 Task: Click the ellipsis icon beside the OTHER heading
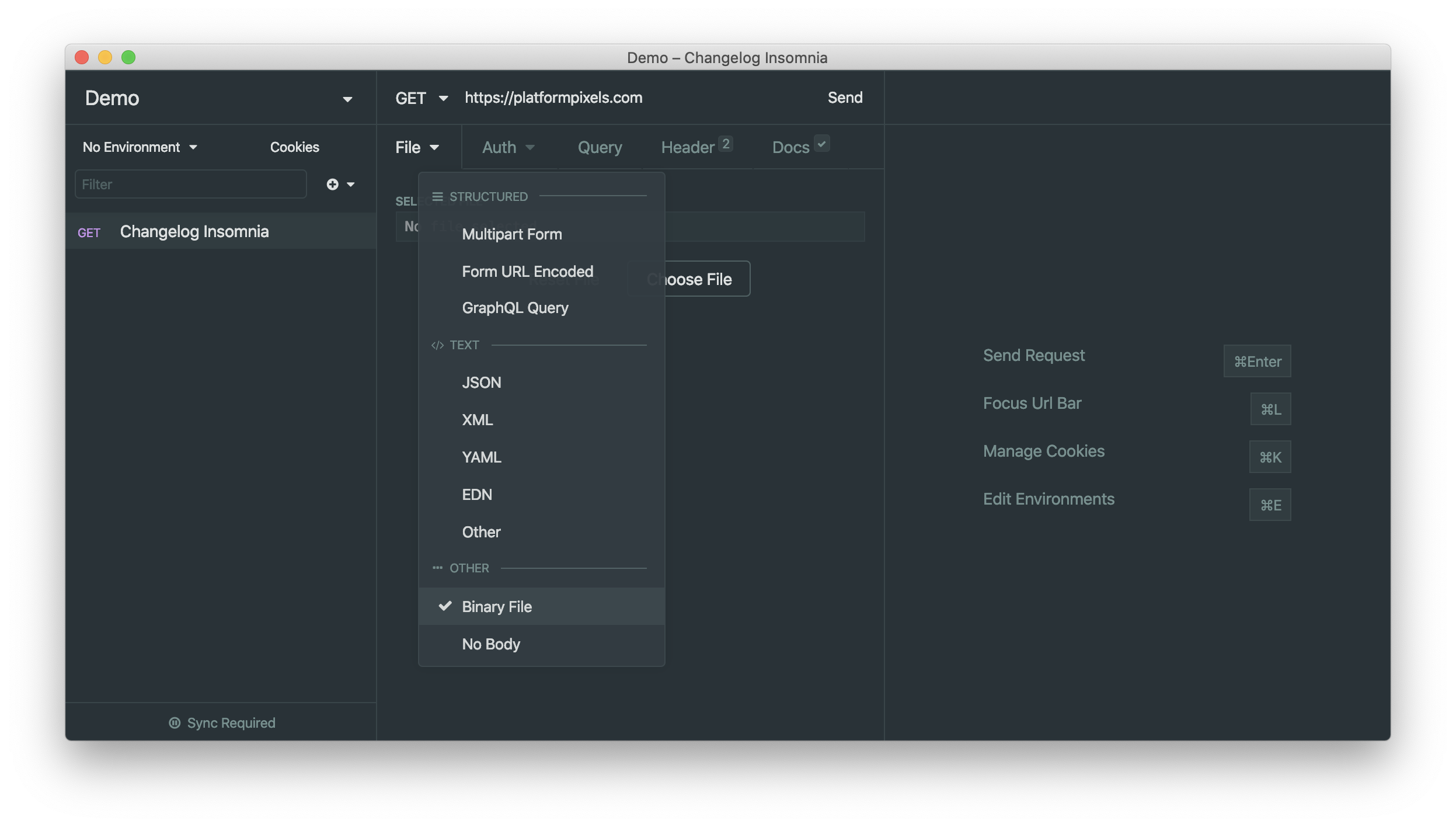tap(437, 567)
